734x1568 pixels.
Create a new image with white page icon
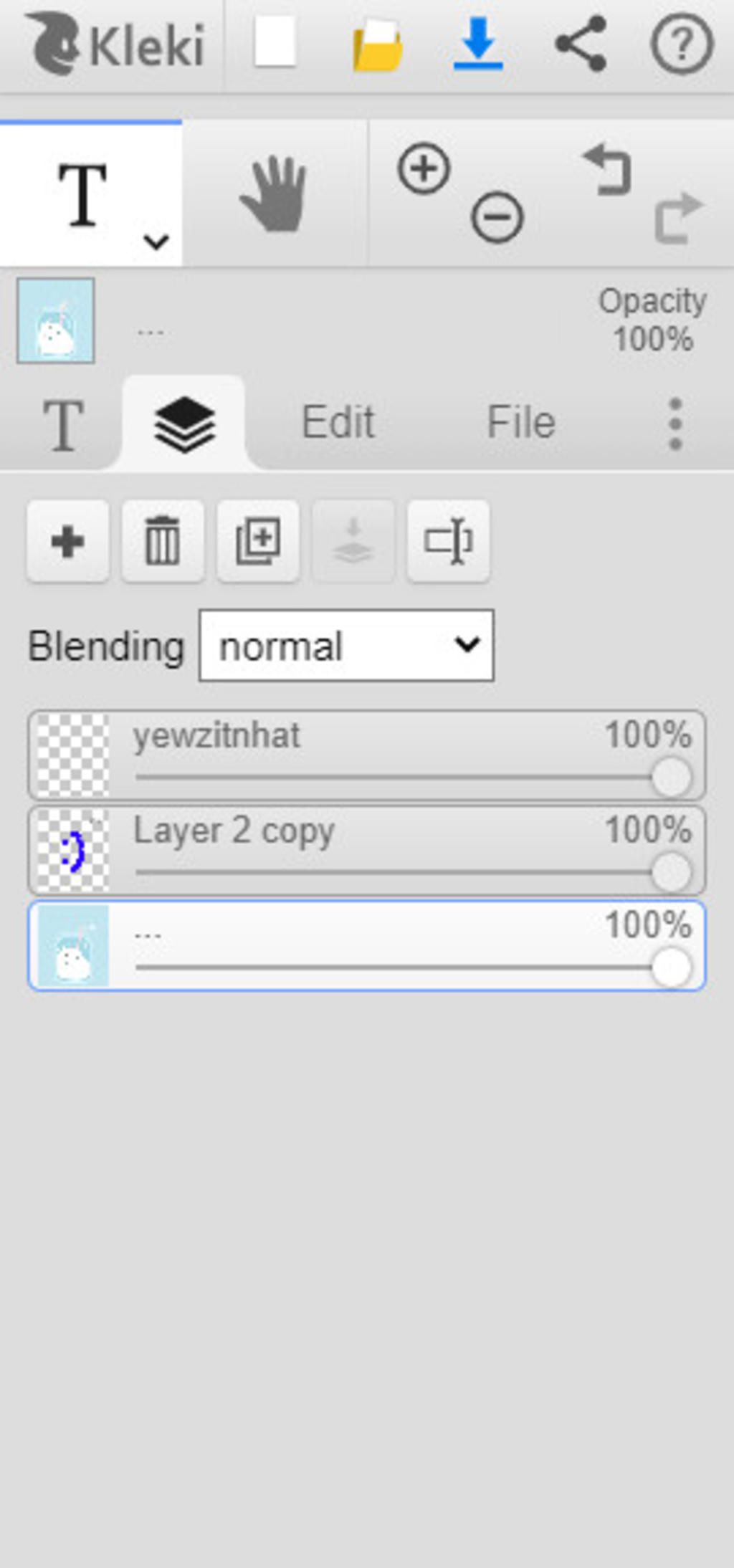click(x=275, y=42)
